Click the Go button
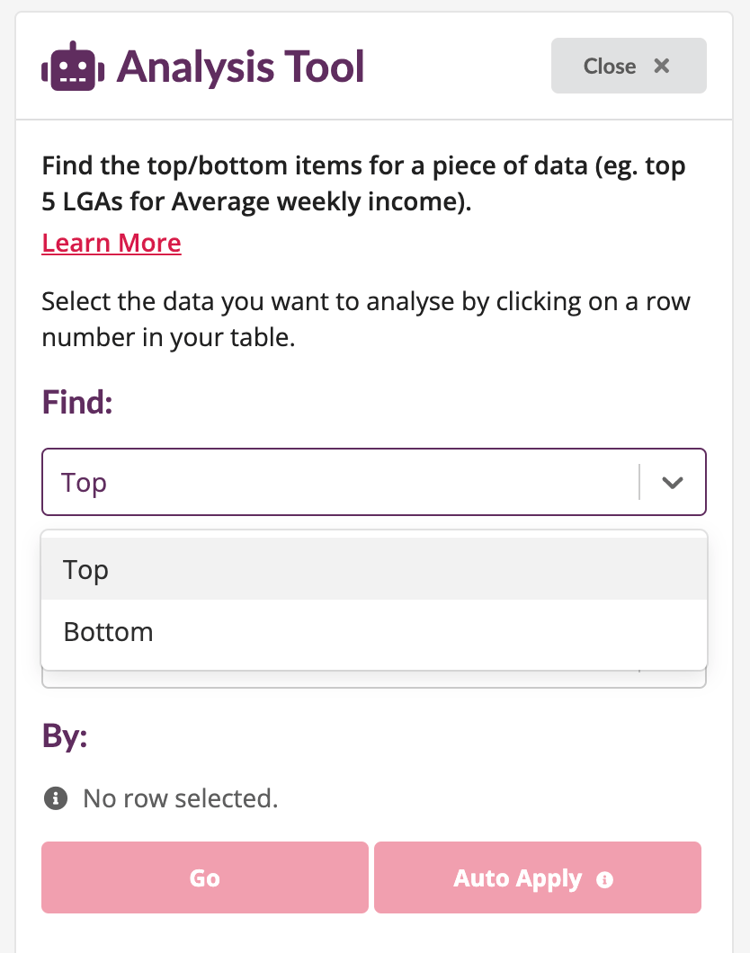750x953 pixels. point(204,878)
